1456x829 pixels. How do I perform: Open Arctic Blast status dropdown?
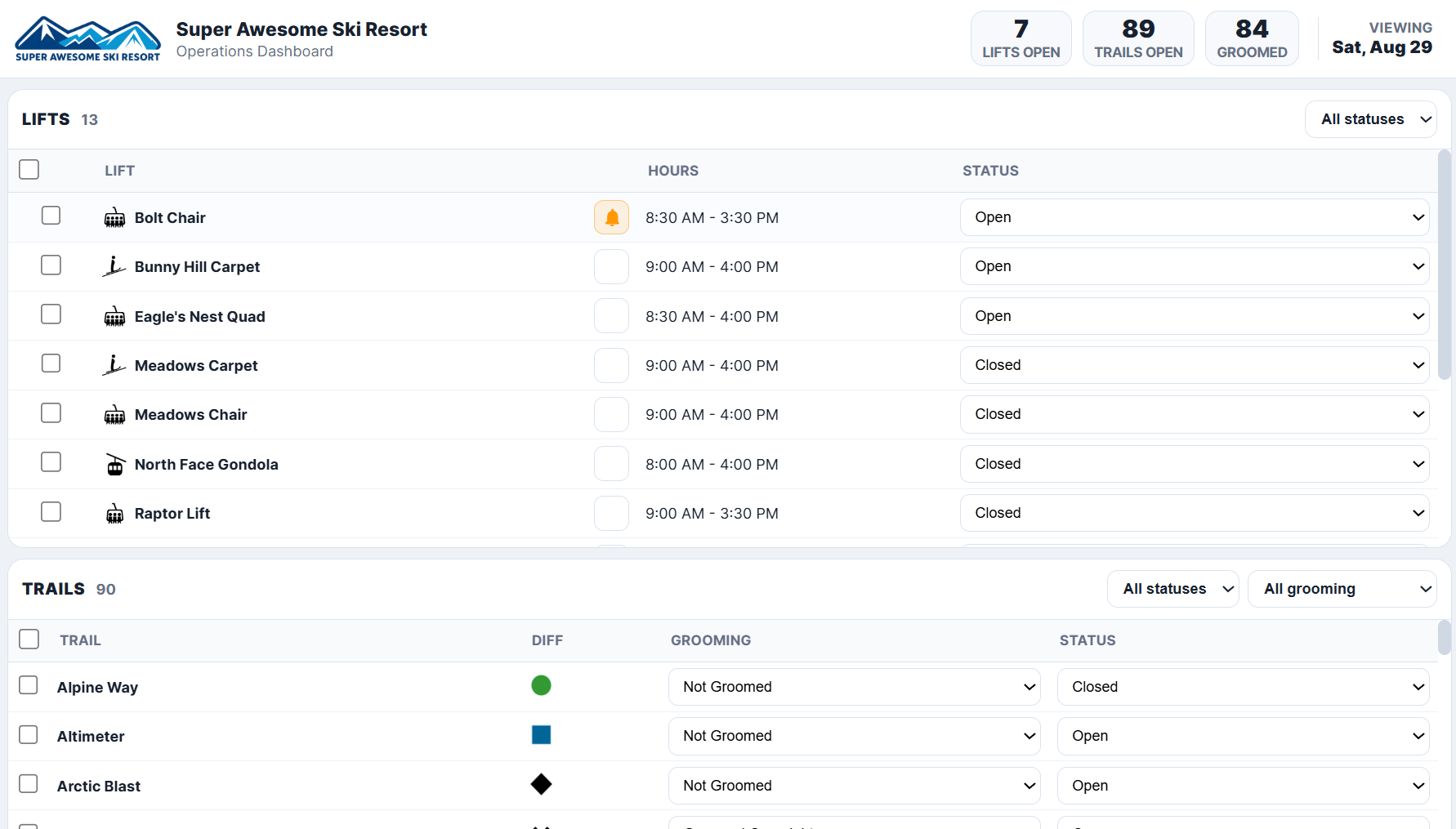(x=1244, y=786)
